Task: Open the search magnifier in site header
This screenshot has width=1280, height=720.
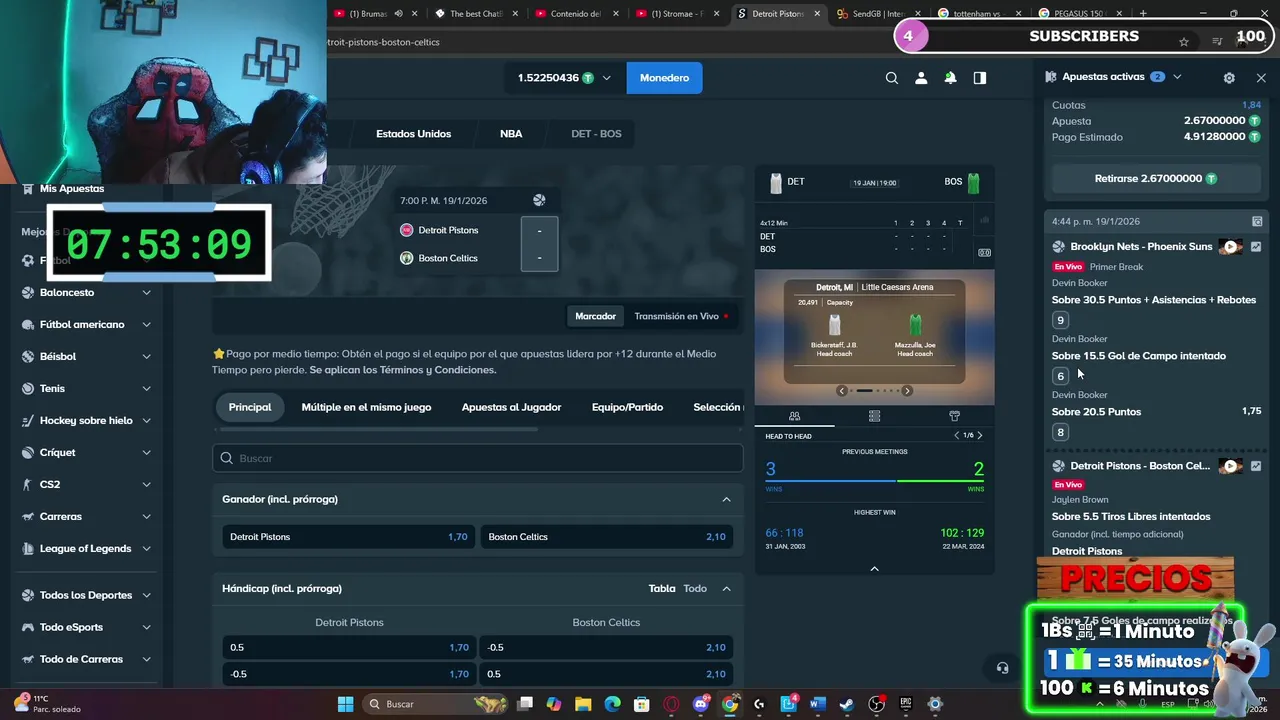Action: [x=892, y=78]
